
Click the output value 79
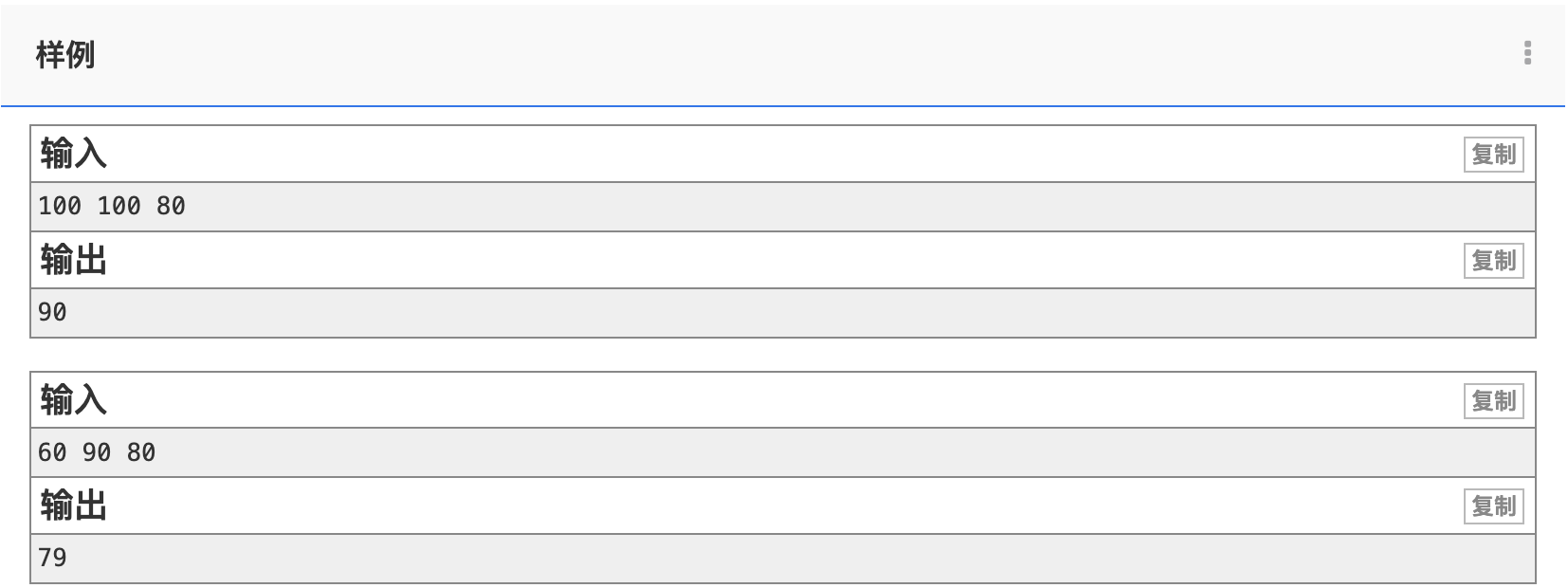pyautogui.click(x=52, y=558)
